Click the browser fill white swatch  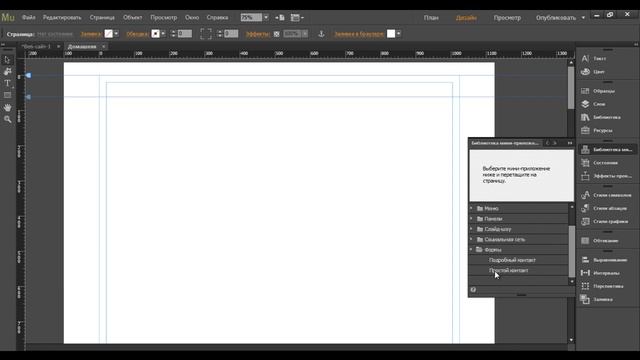click(x=391, y=34)
